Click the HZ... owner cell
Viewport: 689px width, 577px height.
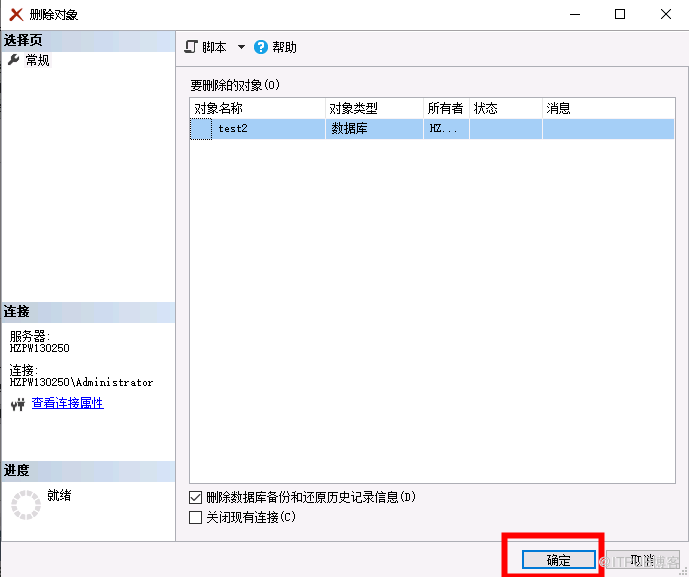(446, 129)
